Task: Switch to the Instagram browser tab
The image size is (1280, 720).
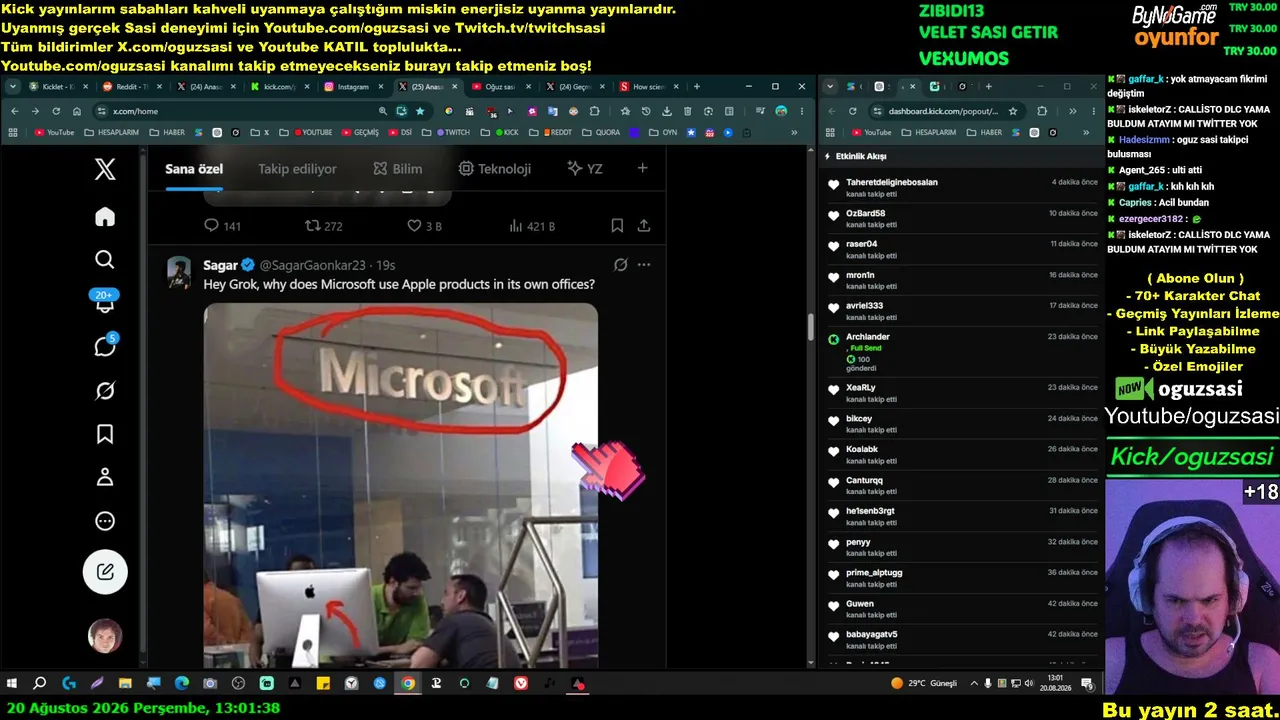Action: [353, 87]
